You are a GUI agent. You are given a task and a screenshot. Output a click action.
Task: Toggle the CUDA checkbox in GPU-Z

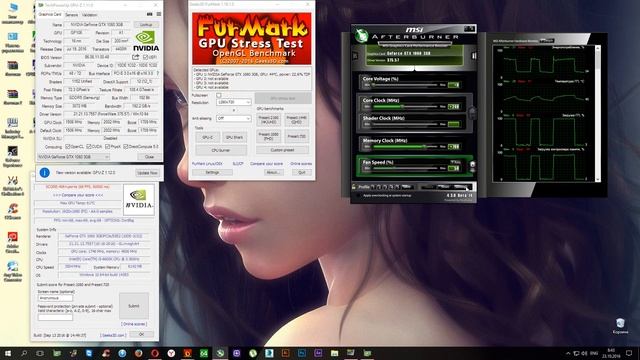(x=89, y=146)
